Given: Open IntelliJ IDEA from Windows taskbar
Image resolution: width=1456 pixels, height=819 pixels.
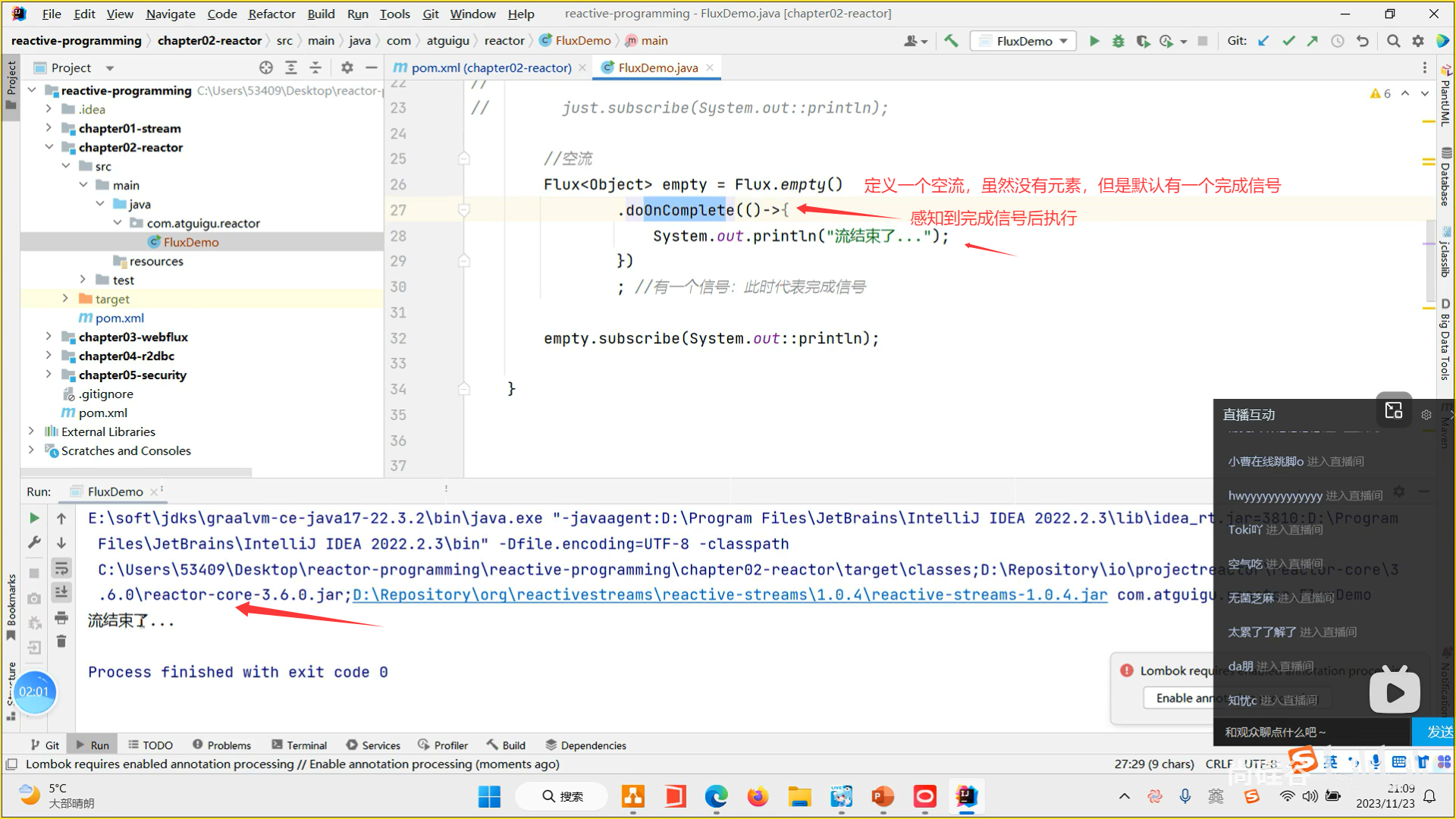Looking at the screenshot, I should 966,796.
